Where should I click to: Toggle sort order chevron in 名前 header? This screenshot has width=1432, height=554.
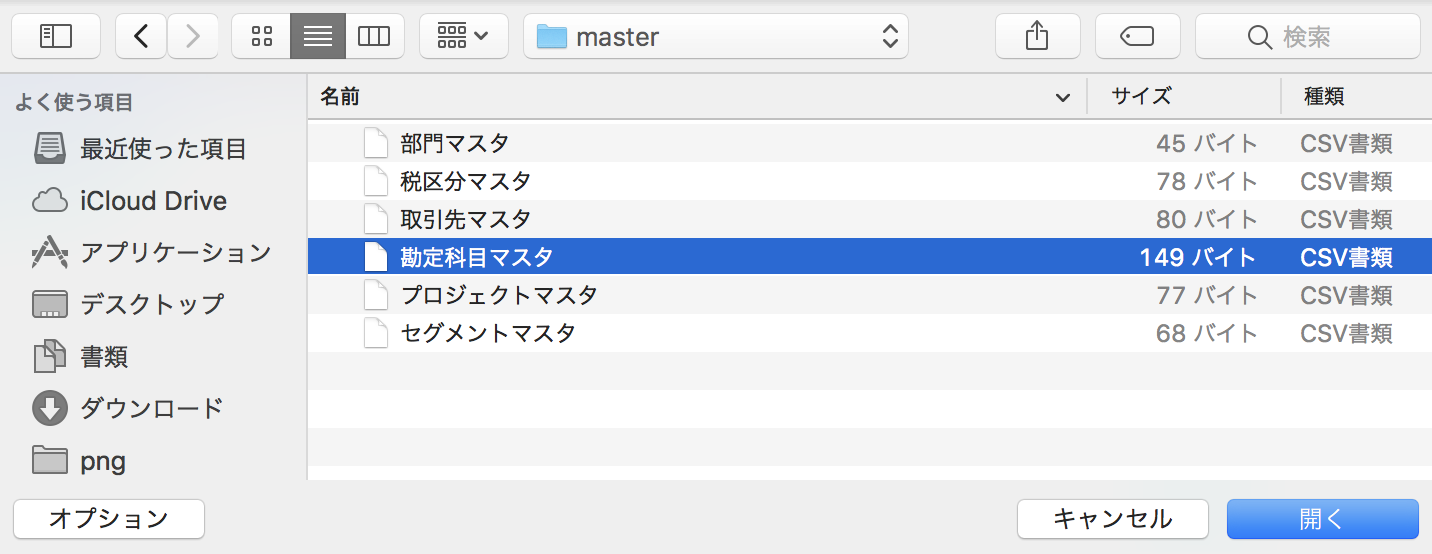coord(1062,98)
